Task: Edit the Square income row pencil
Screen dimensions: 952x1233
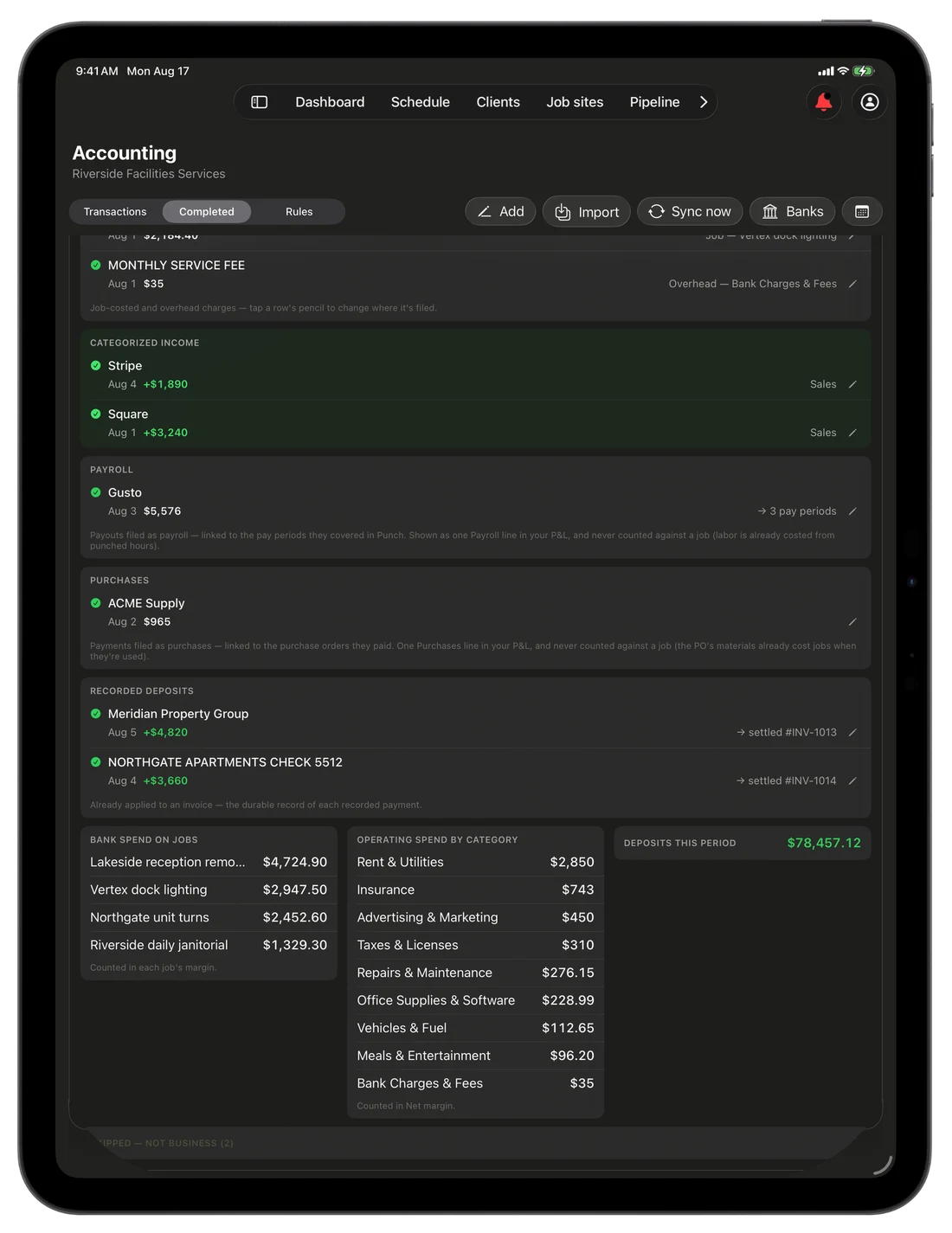Action: 852,433
